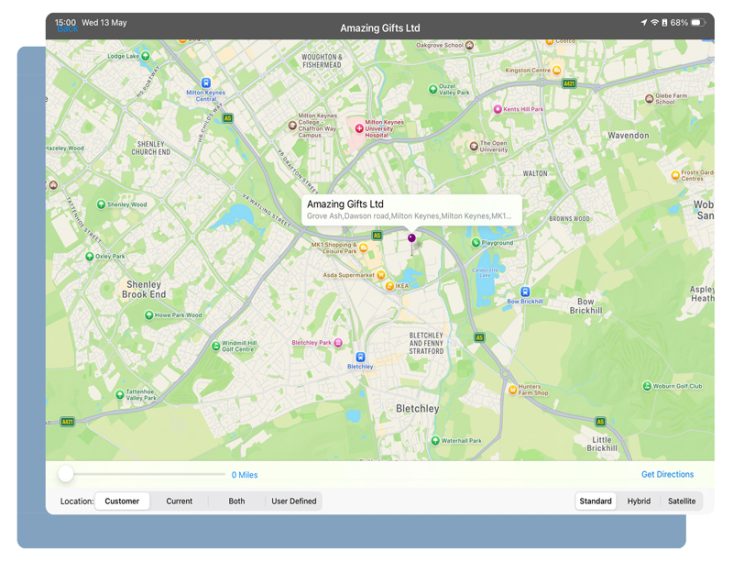Click the Kingston Centre shopping icon
The height and width of the screenshot is (562, 733).
tap(556, 70)
